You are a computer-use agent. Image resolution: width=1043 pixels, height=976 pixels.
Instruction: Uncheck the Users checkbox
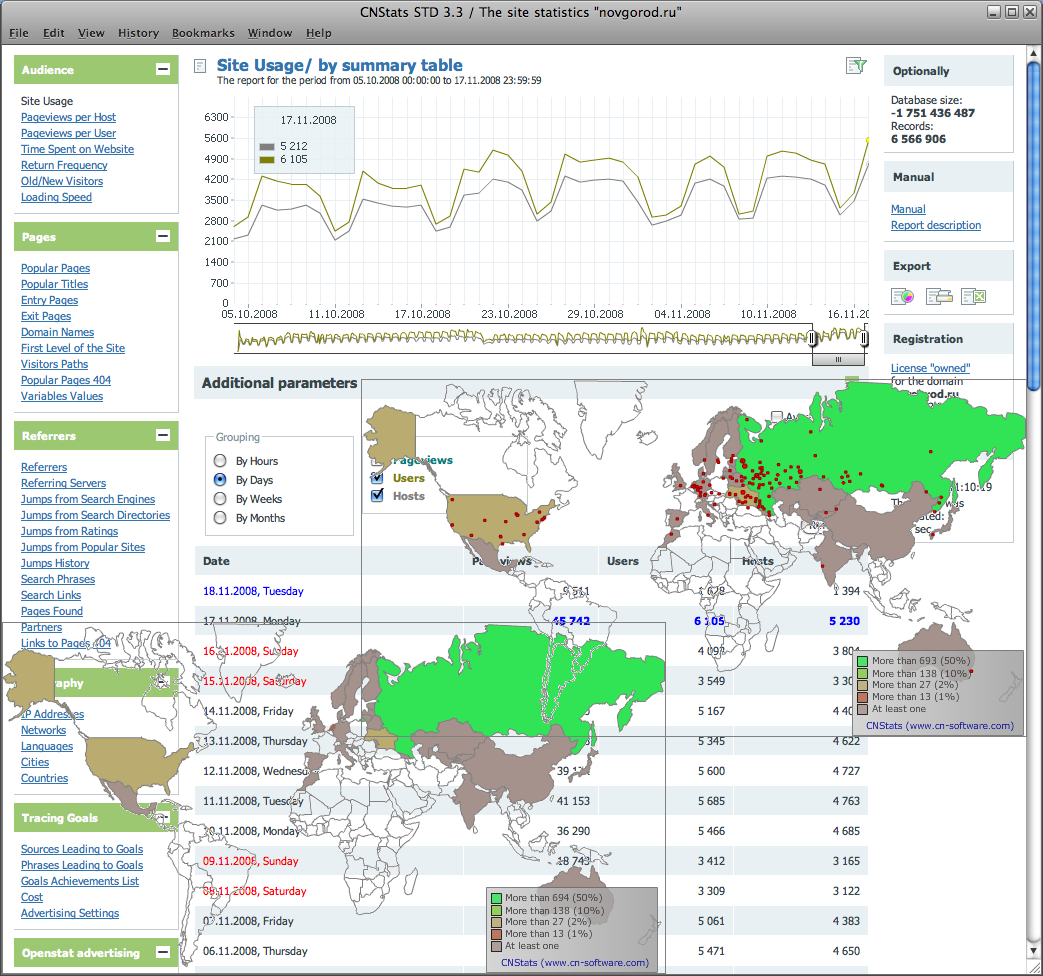(378, 478)
